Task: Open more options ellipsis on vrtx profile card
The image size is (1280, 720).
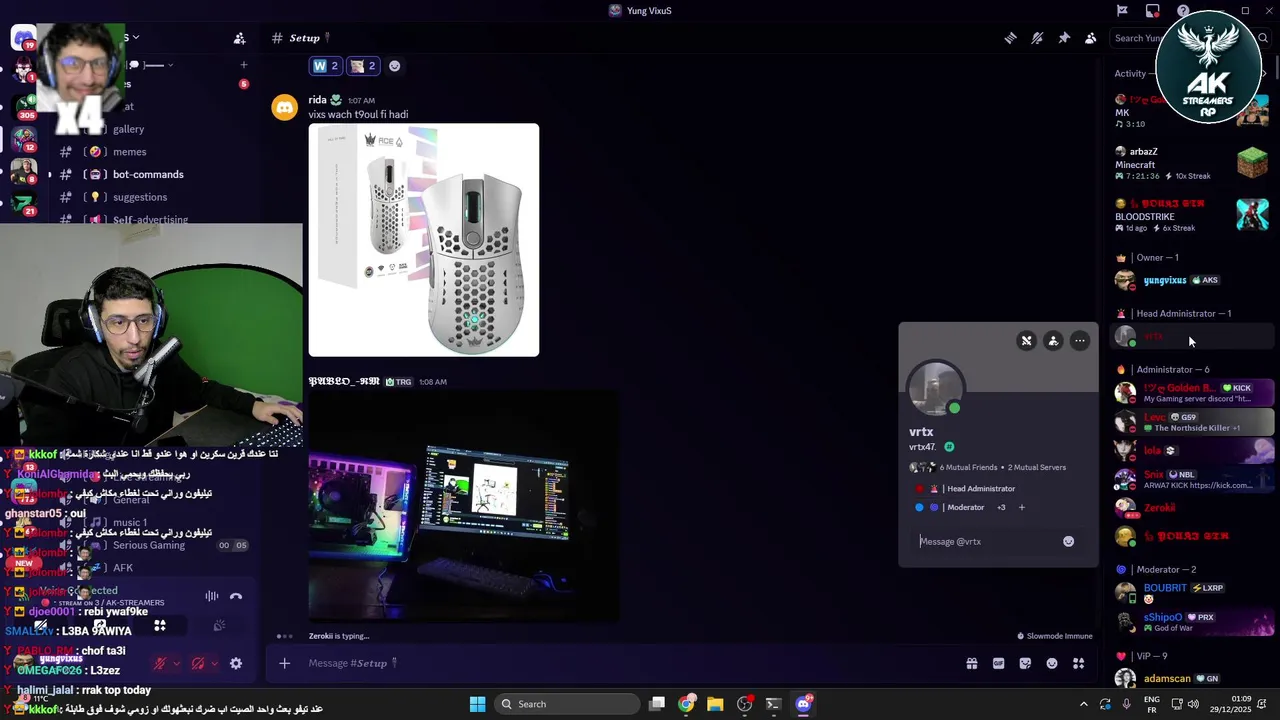Action: (x=1080, y=341)
